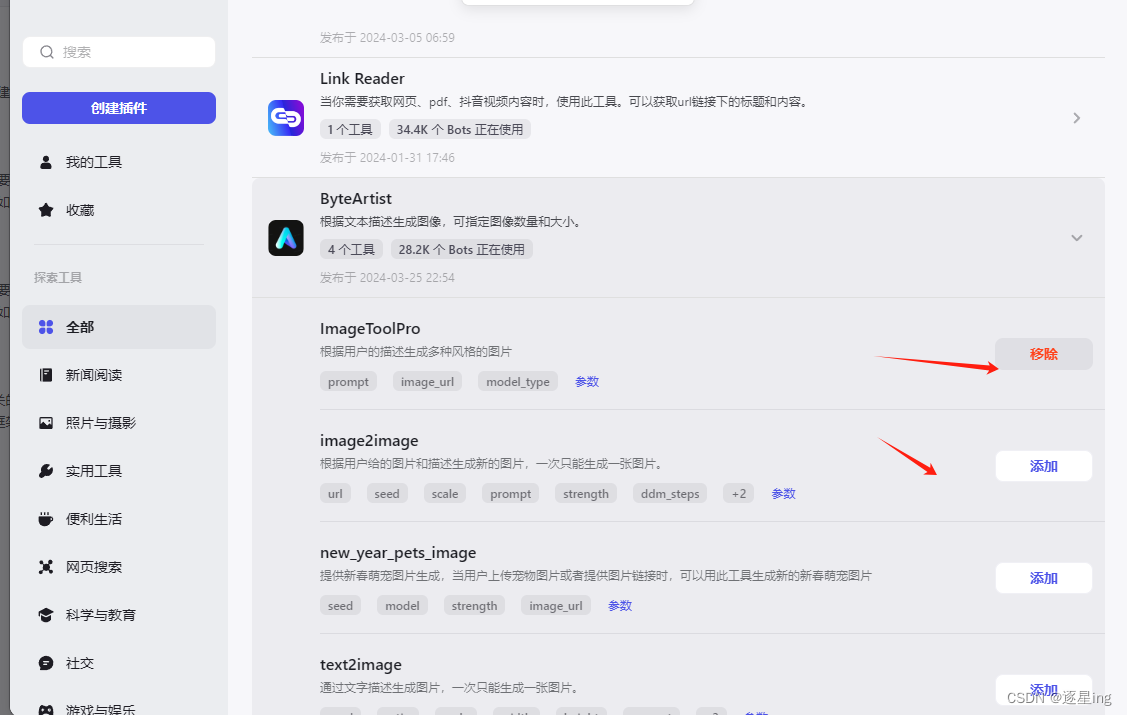The image size is (1127, 715).
Task: Click the search magnifier icon
Action: pos(47,52)
